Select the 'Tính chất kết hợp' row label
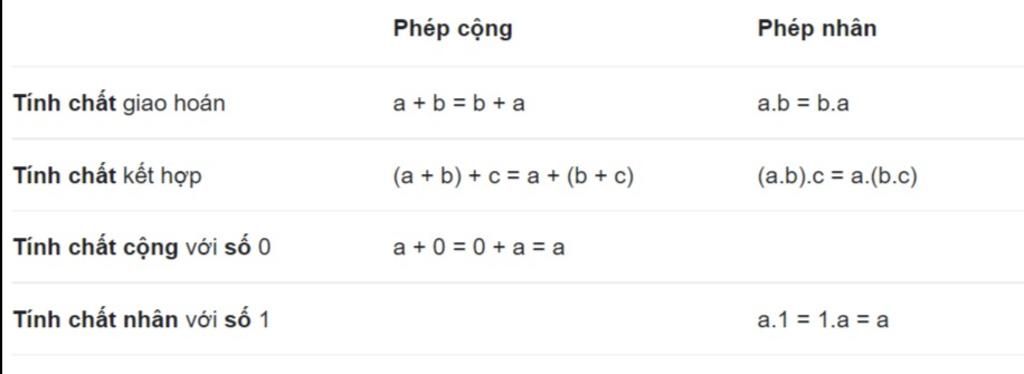Viewport: 1024px width, 374px height. [x=107, y=176]
